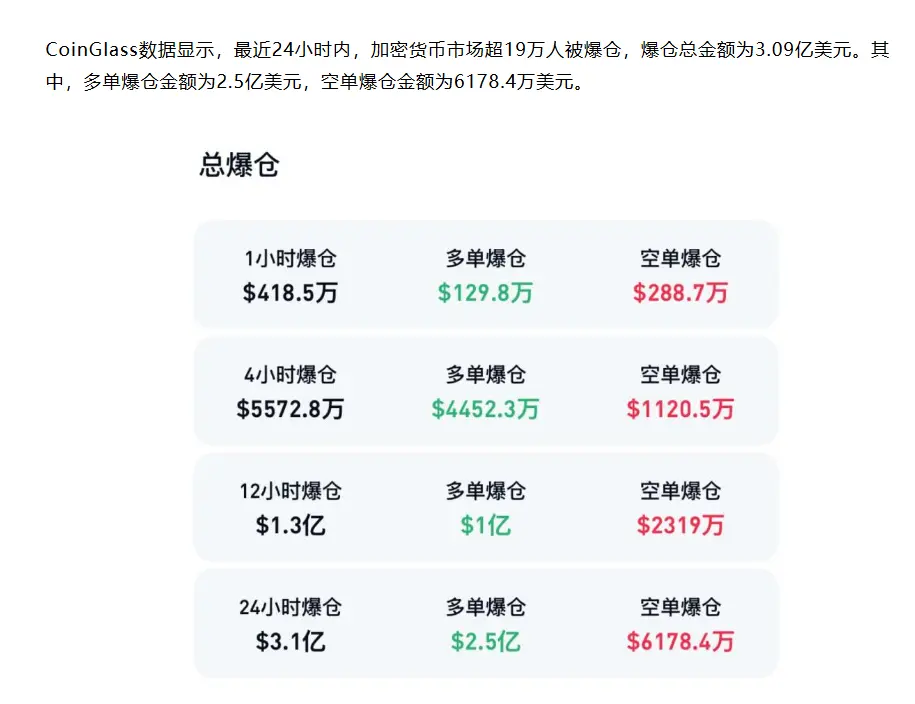The height and width of the screenshot is (704, 915).
Task: Click the CoinGlass text in the paragraph
Action: coord(92,50)
